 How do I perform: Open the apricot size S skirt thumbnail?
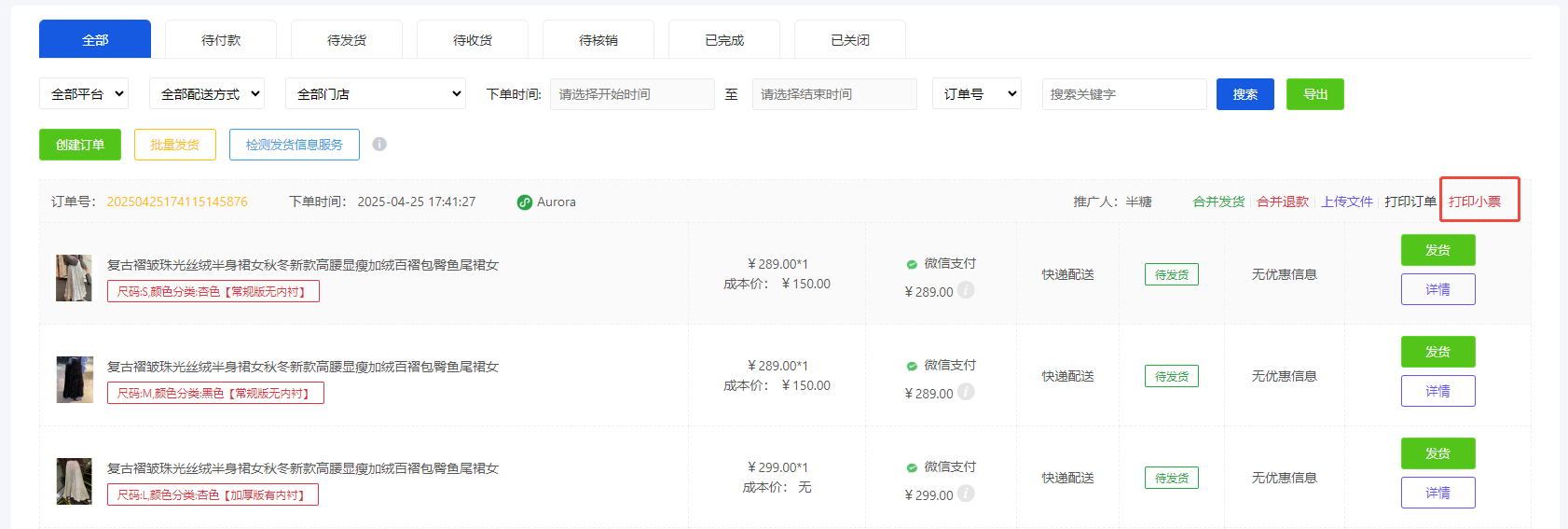(75, 278)
